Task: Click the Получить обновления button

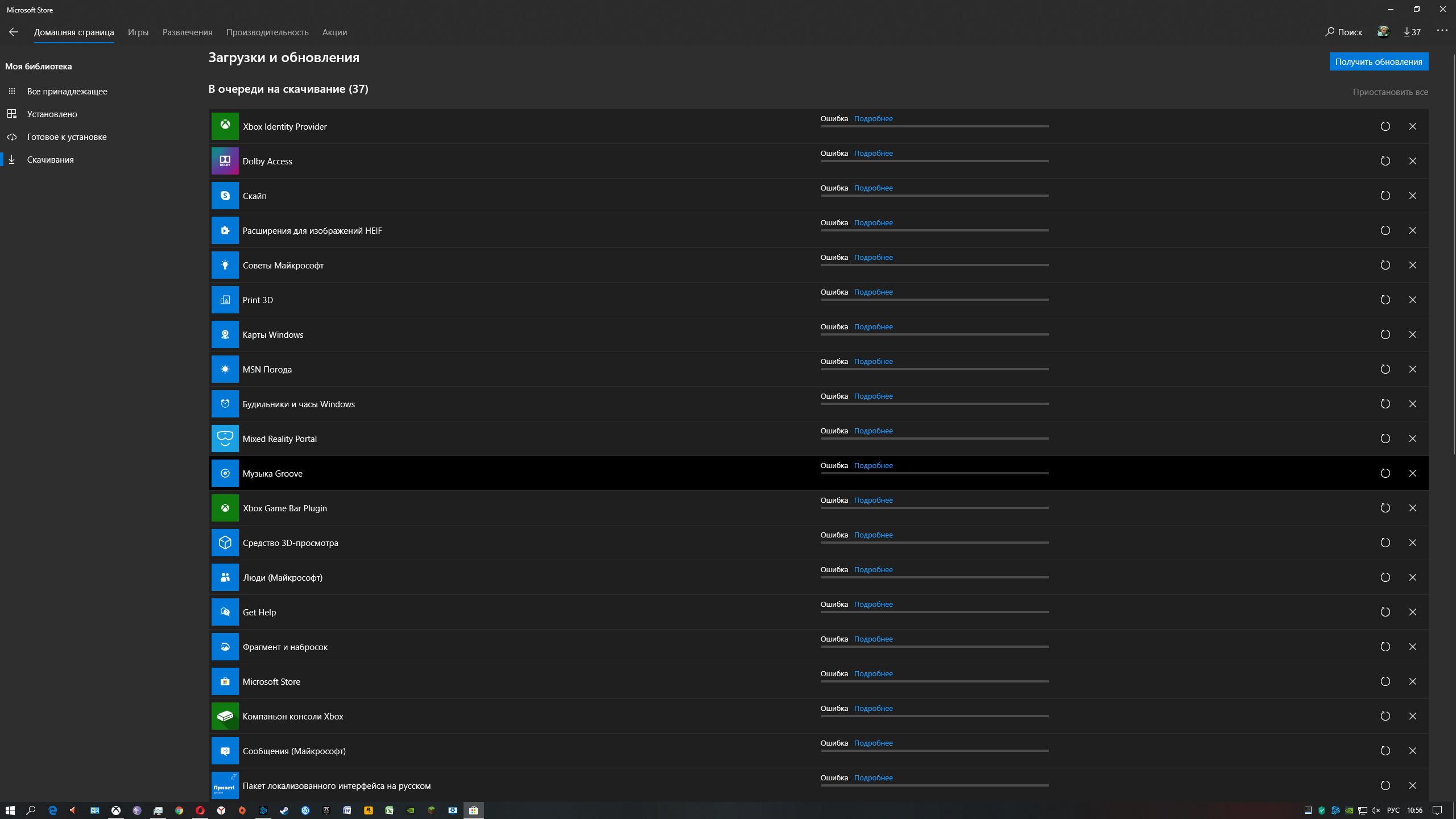Action: pyautogui.click(x=1379, y=61)
